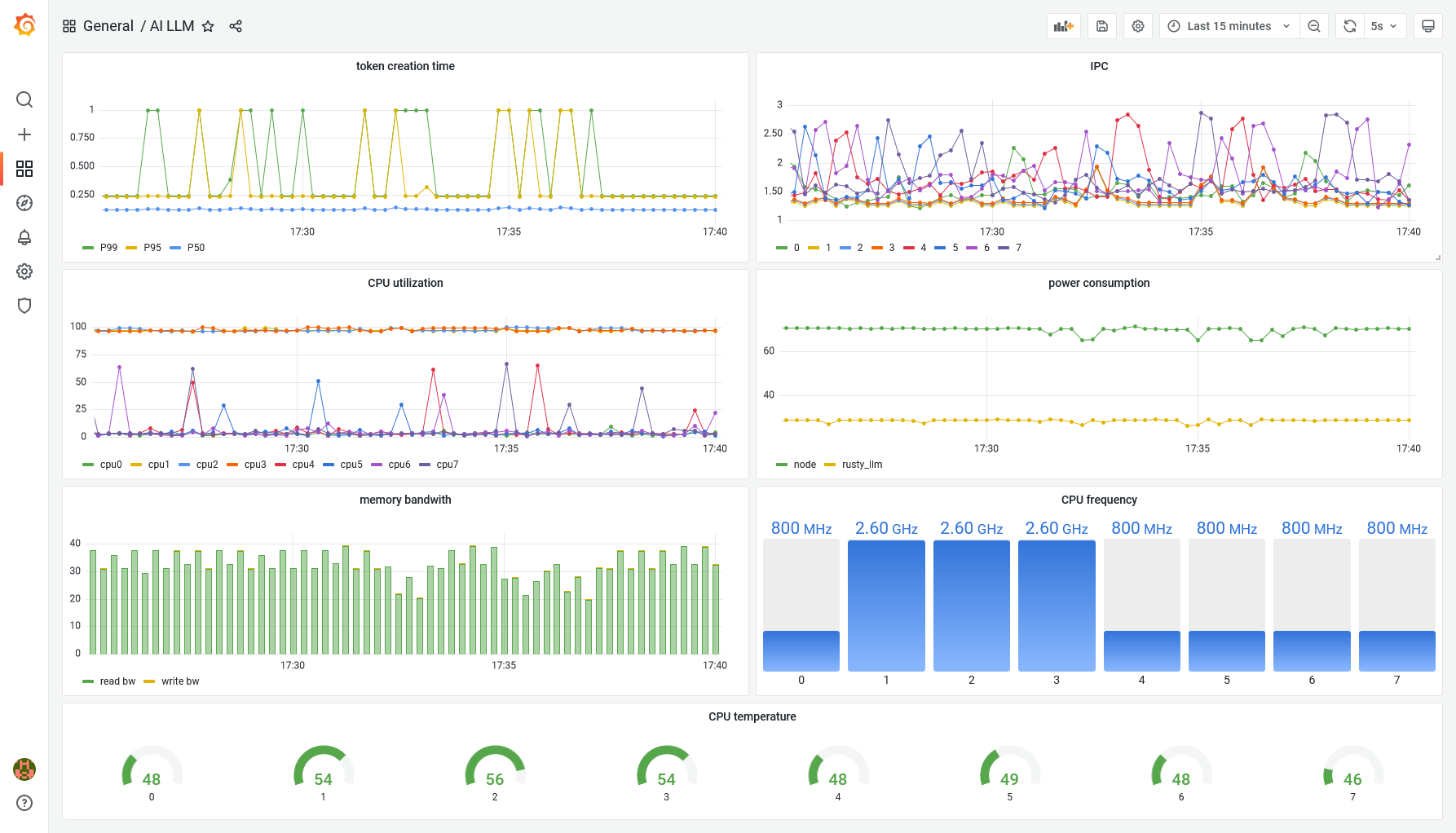Star the AI LLM dashboard
Screen dimensions: 1456x833
(x=208, y=26)
